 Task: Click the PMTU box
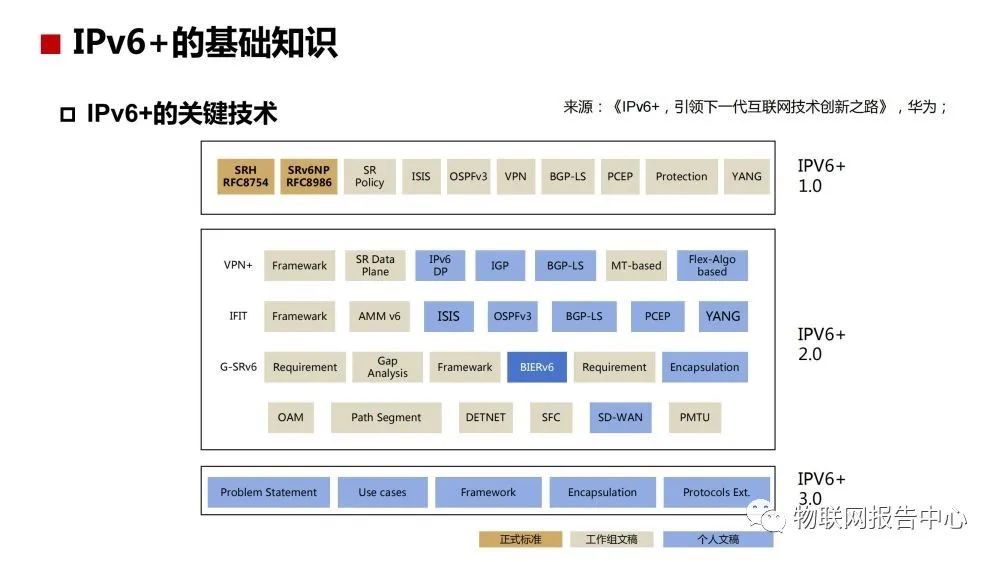pos(695,418)
